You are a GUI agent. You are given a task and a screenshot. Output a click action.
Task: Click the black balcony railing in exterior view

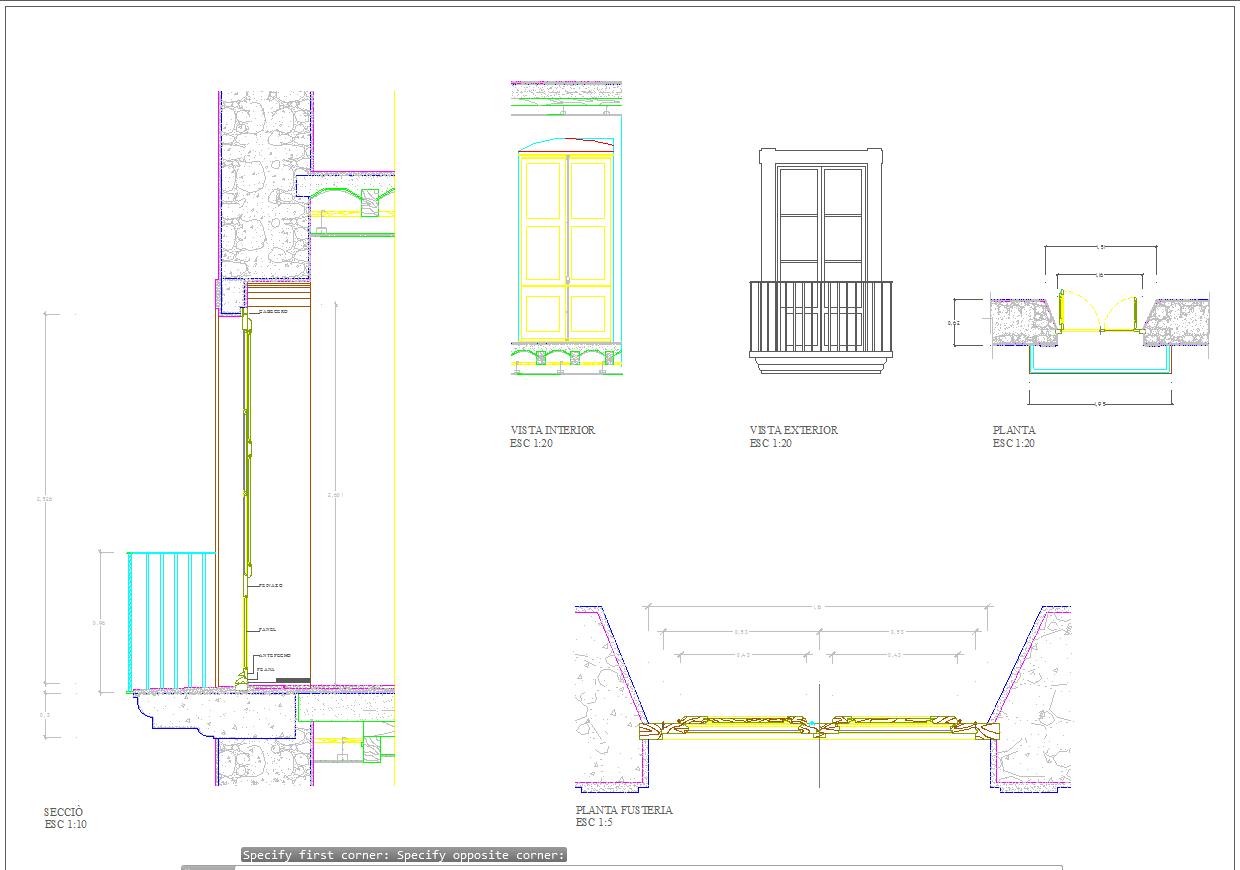point(820,317)
